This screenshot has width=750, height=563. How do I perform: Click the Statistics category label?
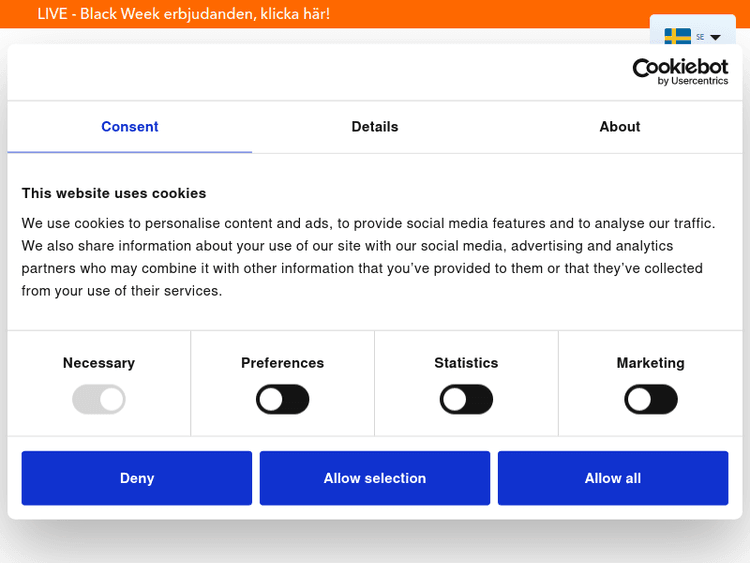466,363
